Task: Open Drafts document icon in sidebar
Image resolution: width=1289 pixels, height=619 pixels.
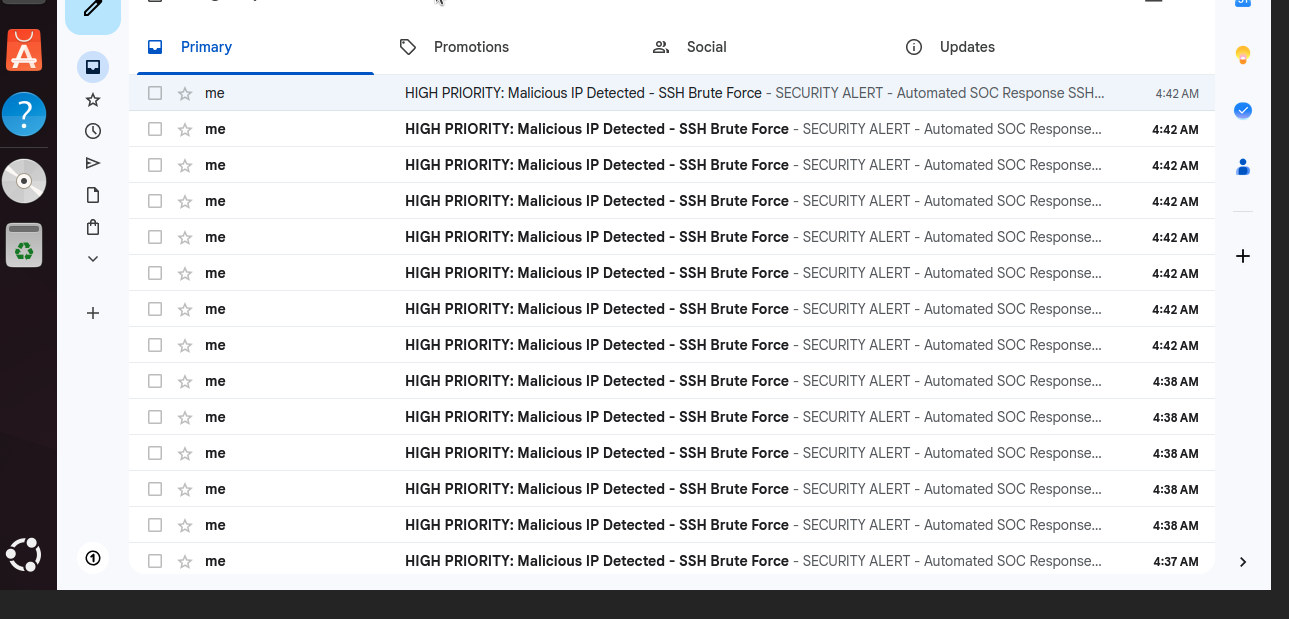Action: (93, 195)
